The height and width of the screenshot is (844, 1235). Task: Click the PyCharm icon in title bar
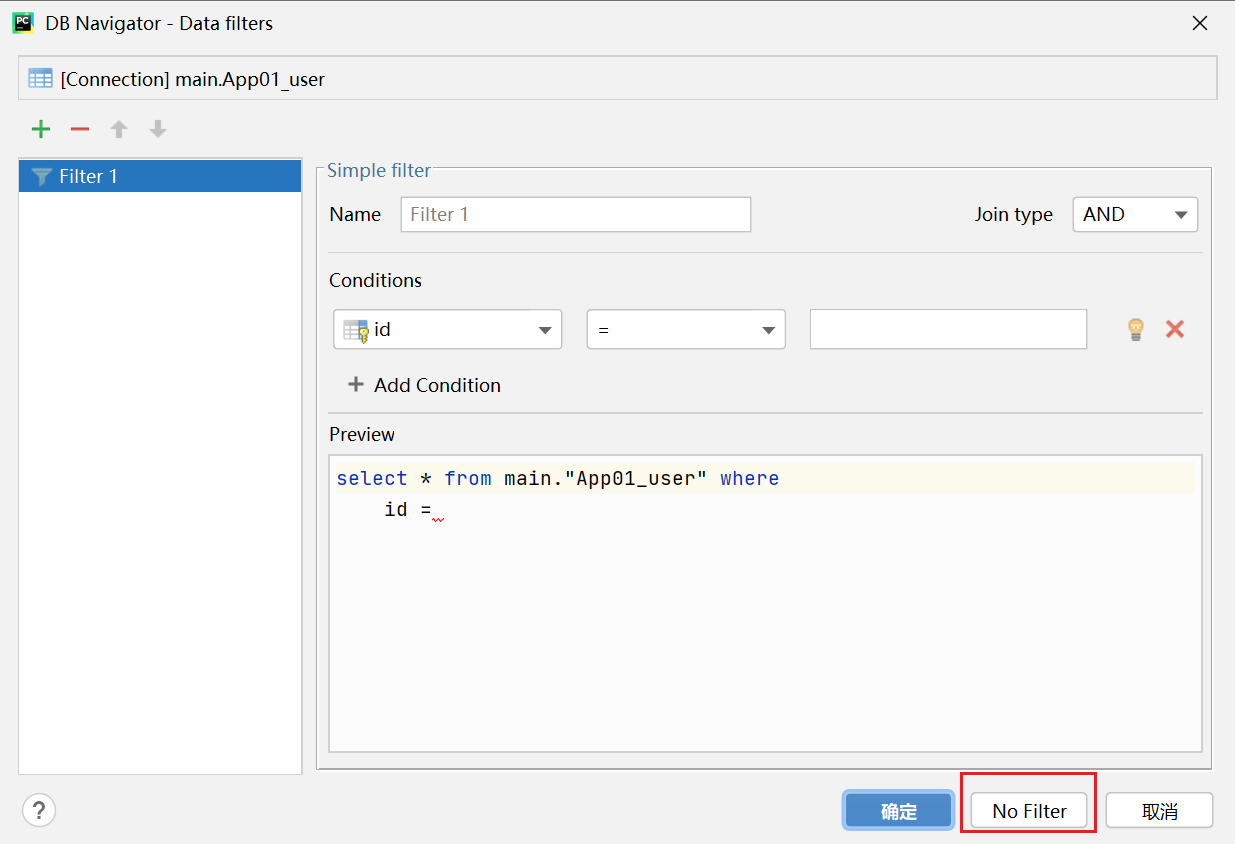[x=23, y=22]
